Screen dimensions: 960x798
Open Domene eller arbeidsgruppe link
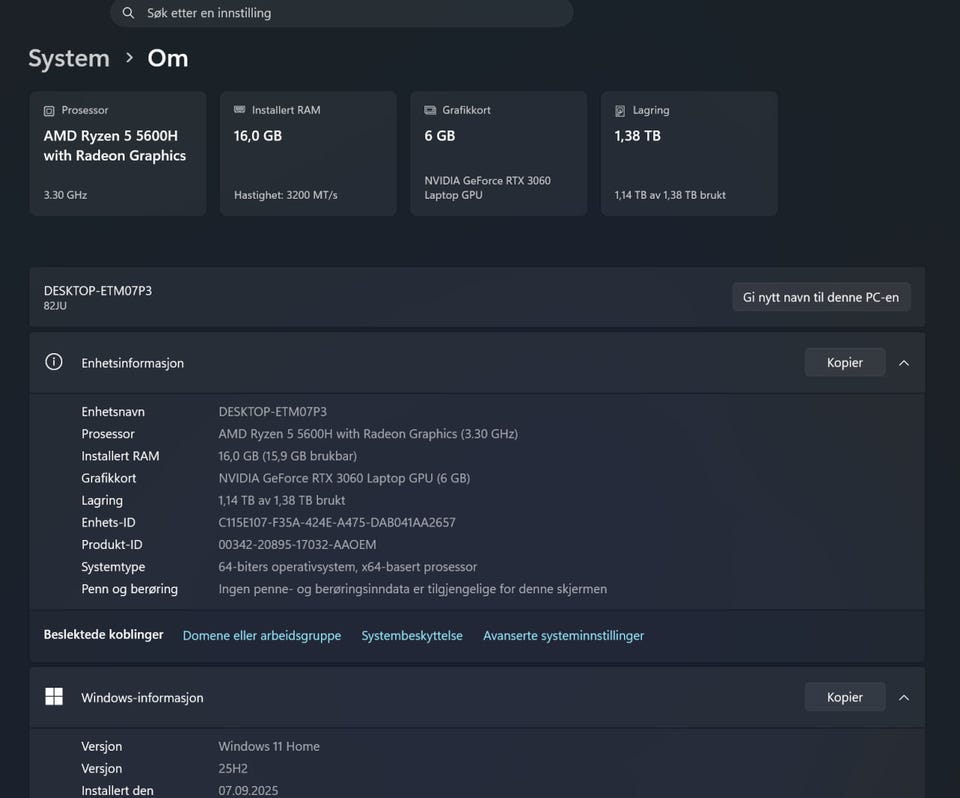pyautogui.click(x=262, y=636)
